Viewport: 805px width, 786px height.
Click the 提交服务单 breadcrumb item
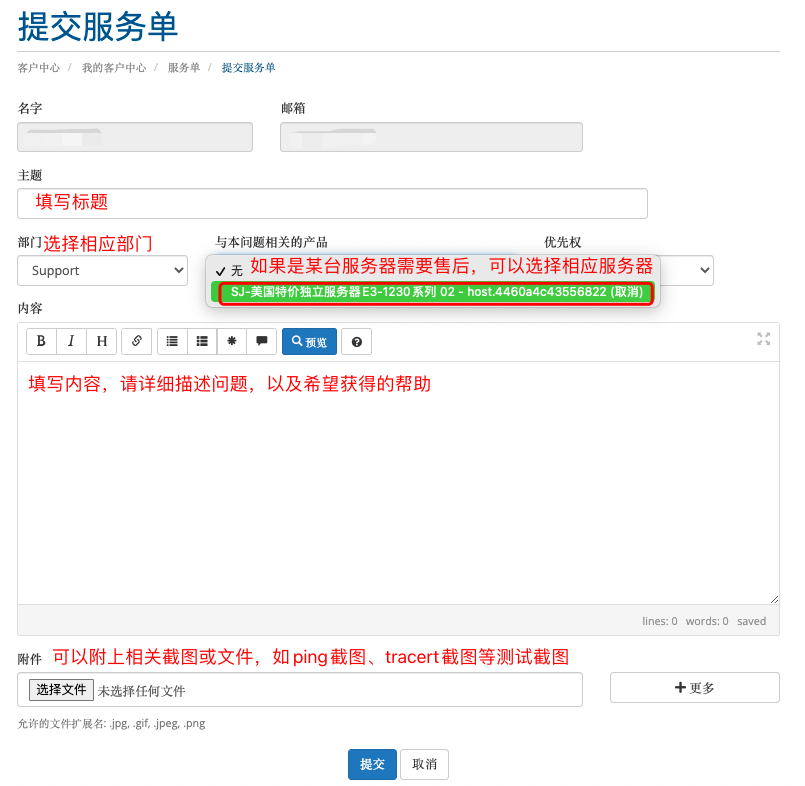click(x=248, y=68)
